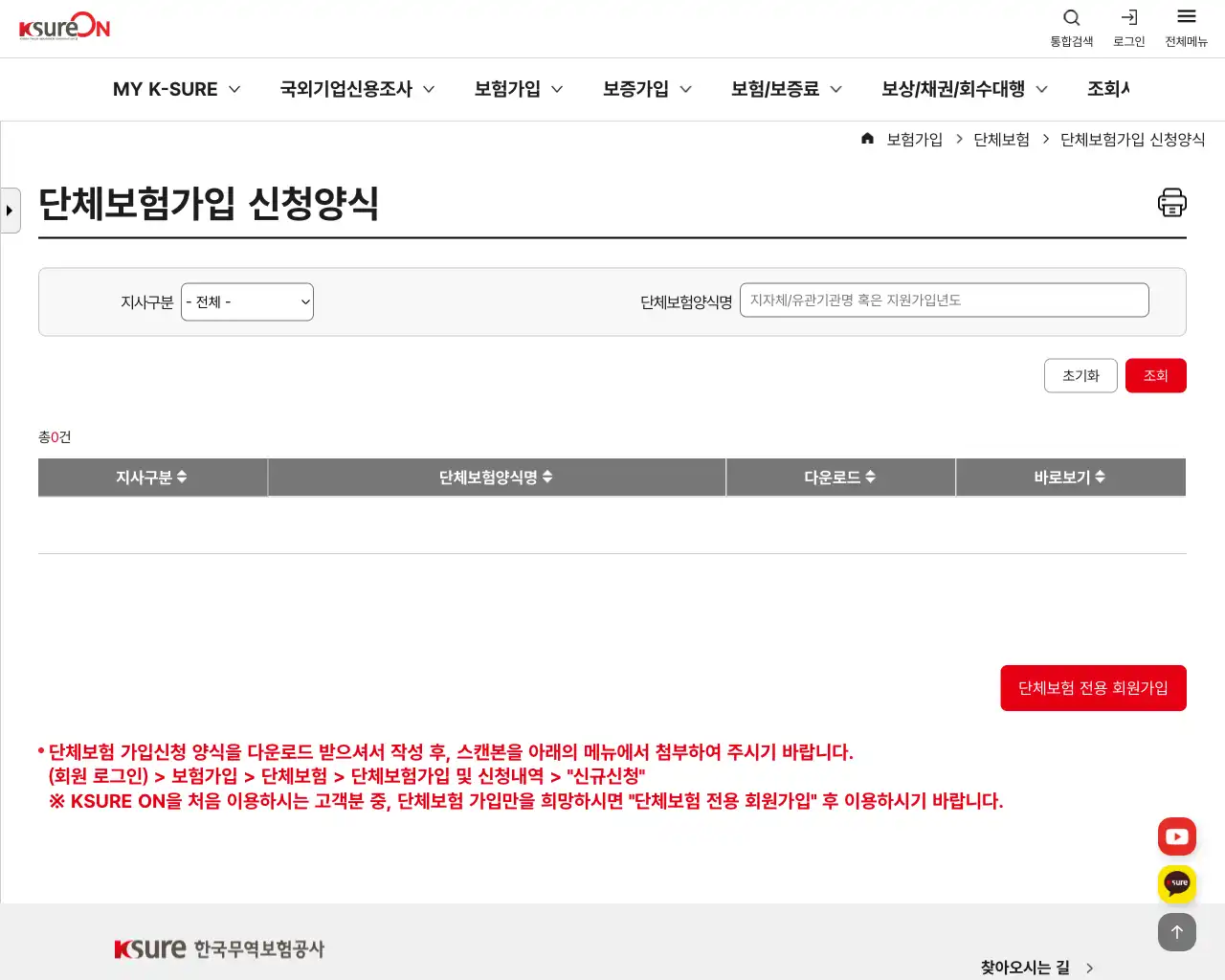
Task: Click the KsureON logo
Action: tap(63, 27)
